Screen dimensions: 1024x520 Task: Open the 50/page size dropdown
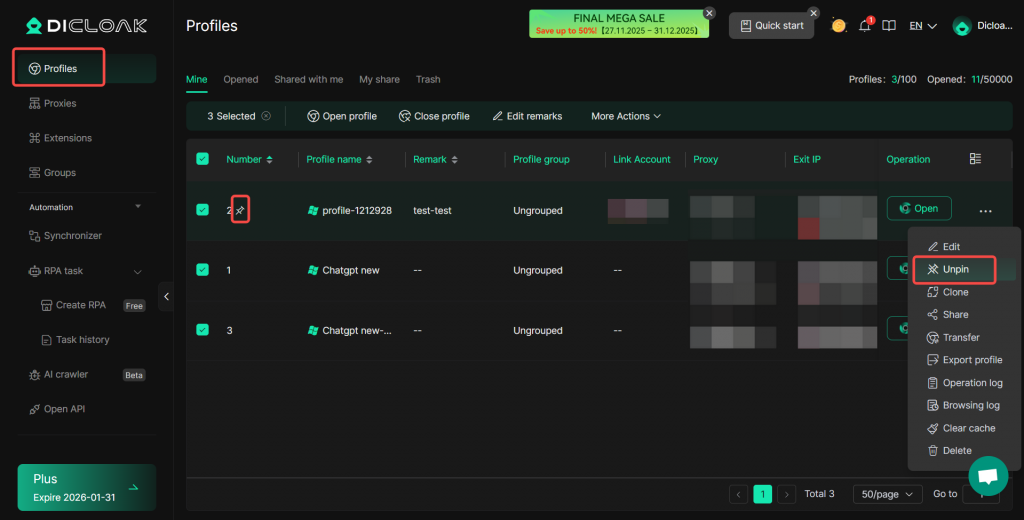tap(888, 494)
